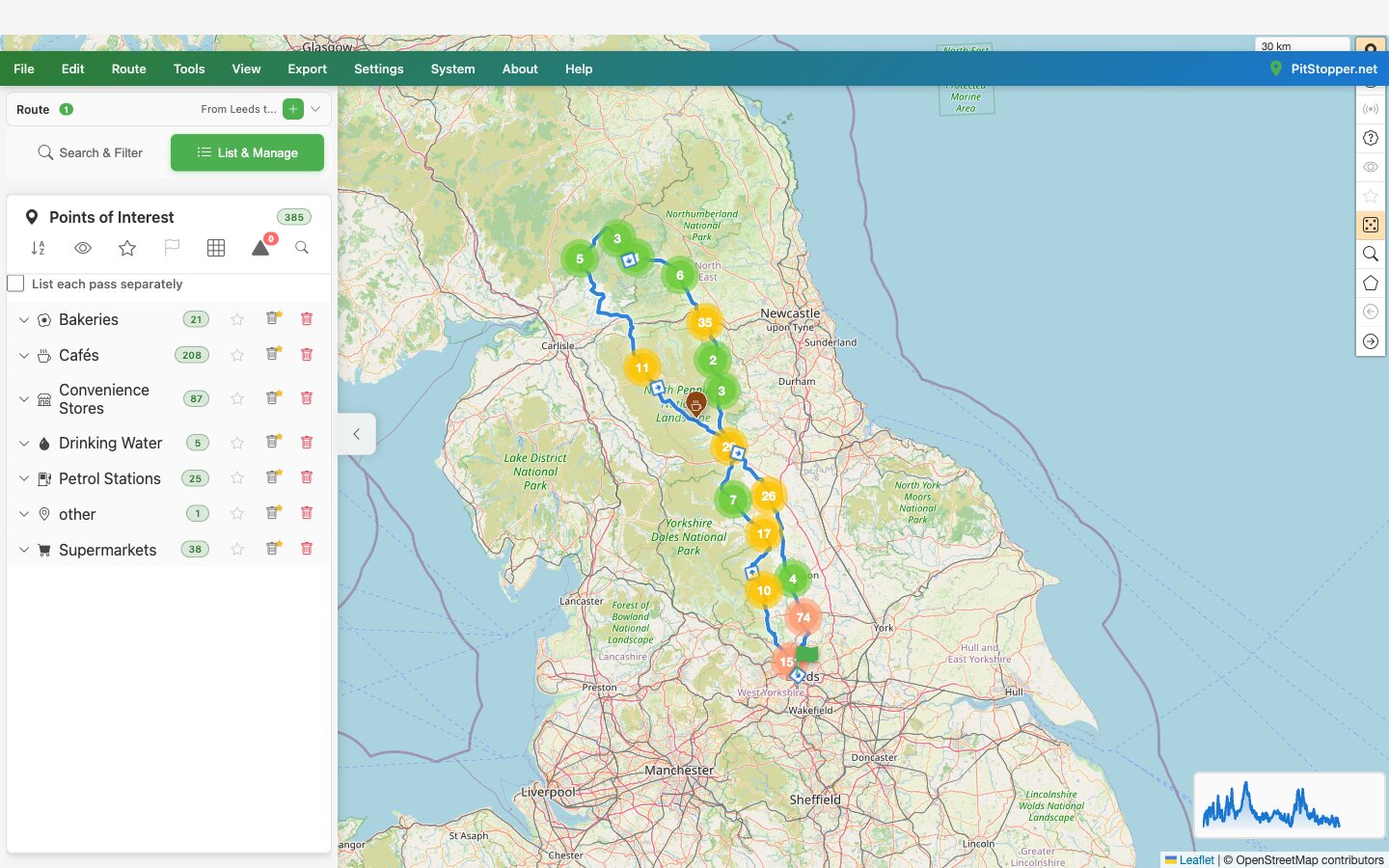Screen dimensions: 1389x868
Task: Click the magnifier map tool on right
Action: click(x=1371, y=254)
